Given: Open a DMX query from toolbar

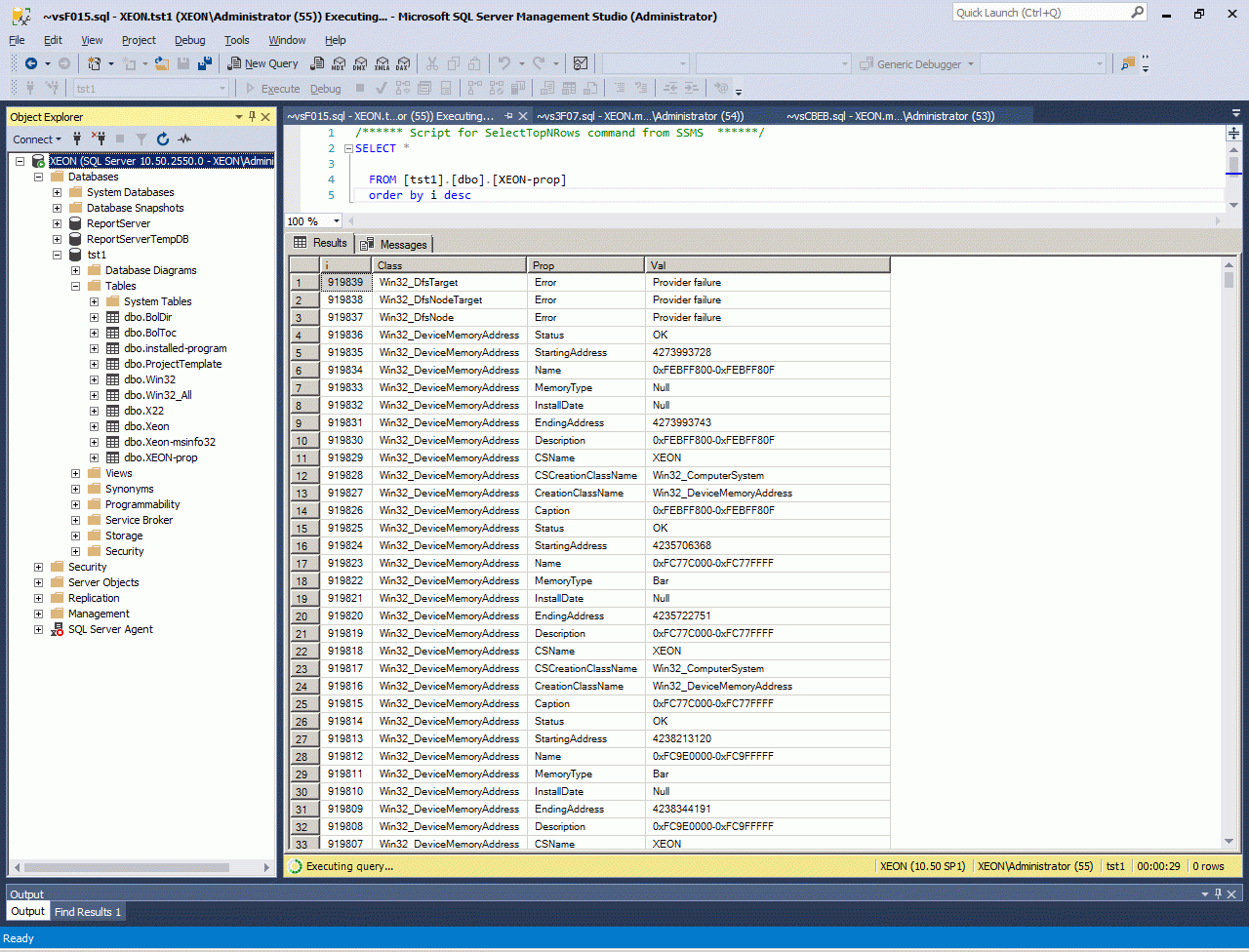Looking at the screenshot, I should point(359,63).
